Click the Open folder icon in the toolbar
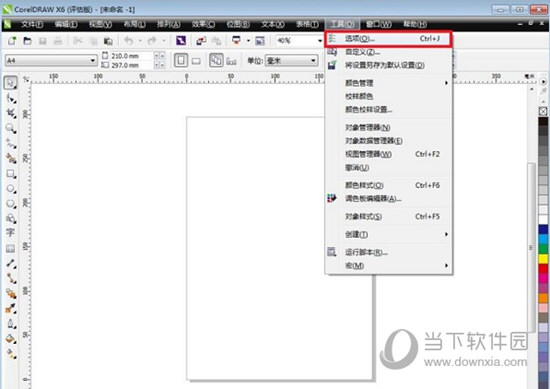Image resolution: width=550 pixels, height=389 pixels. (27, 41)
